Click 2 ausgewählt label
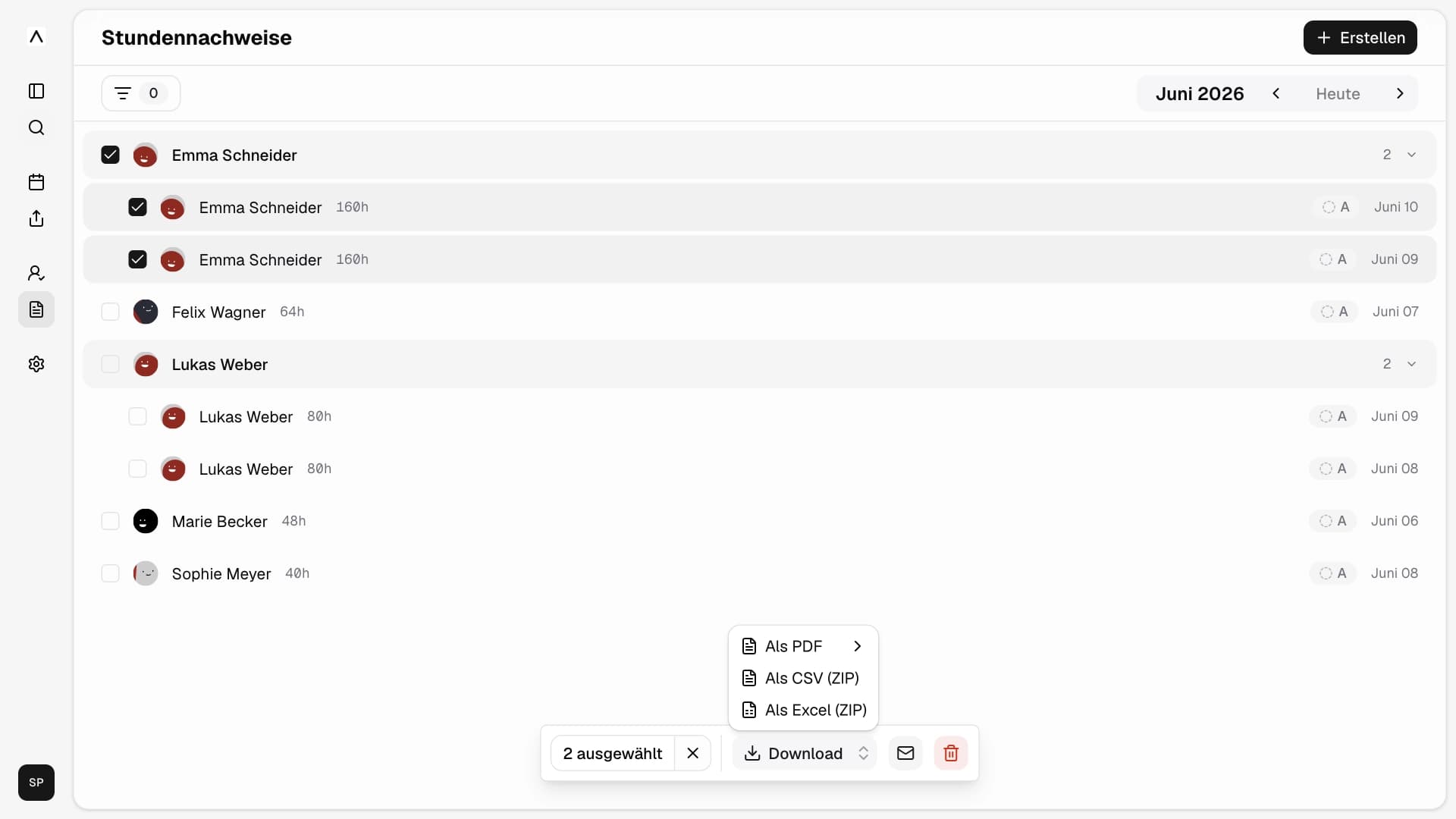The height and width of the screenshot is (819, 1456). point(612,753)
